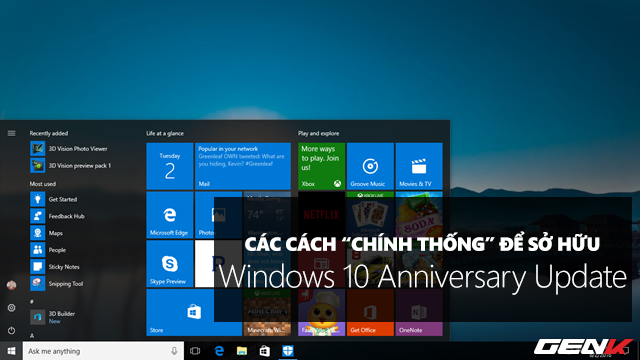Open 3D Vision Photo Viewer app
The height and width of the screenshot is (360, 640).
(x=69, y=149)
